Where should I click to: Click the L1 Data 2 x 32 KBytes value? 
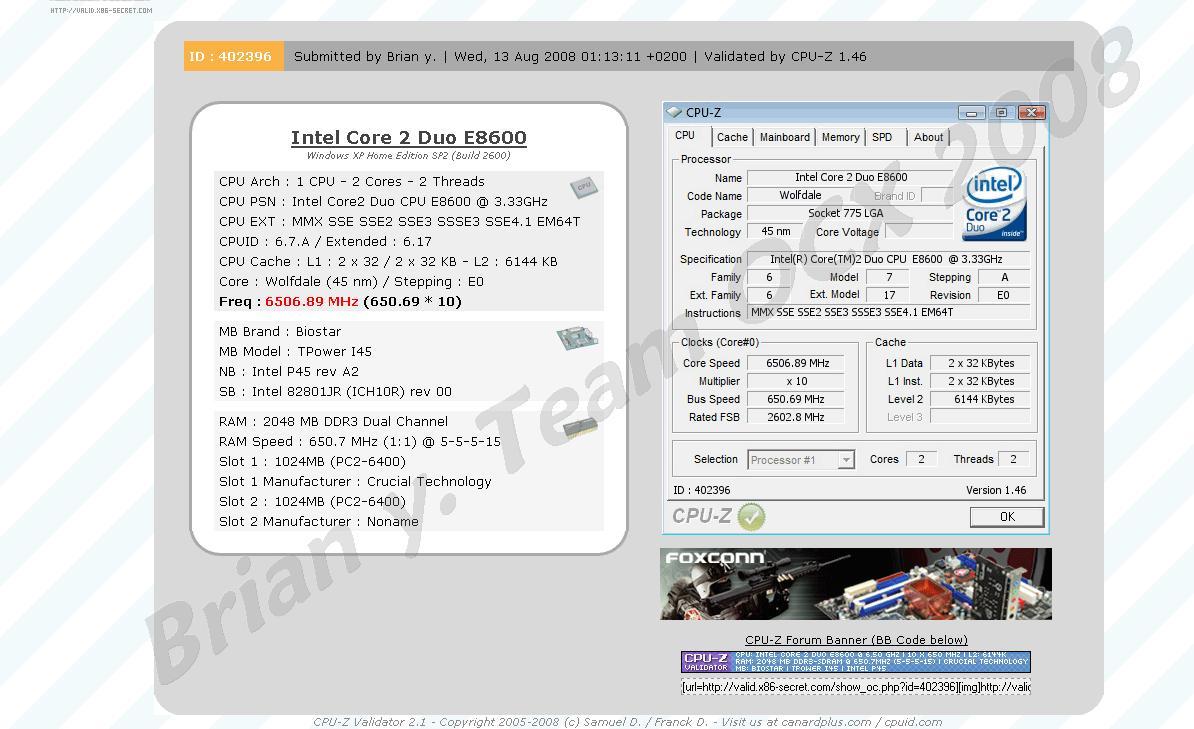[x=981, y=363]
